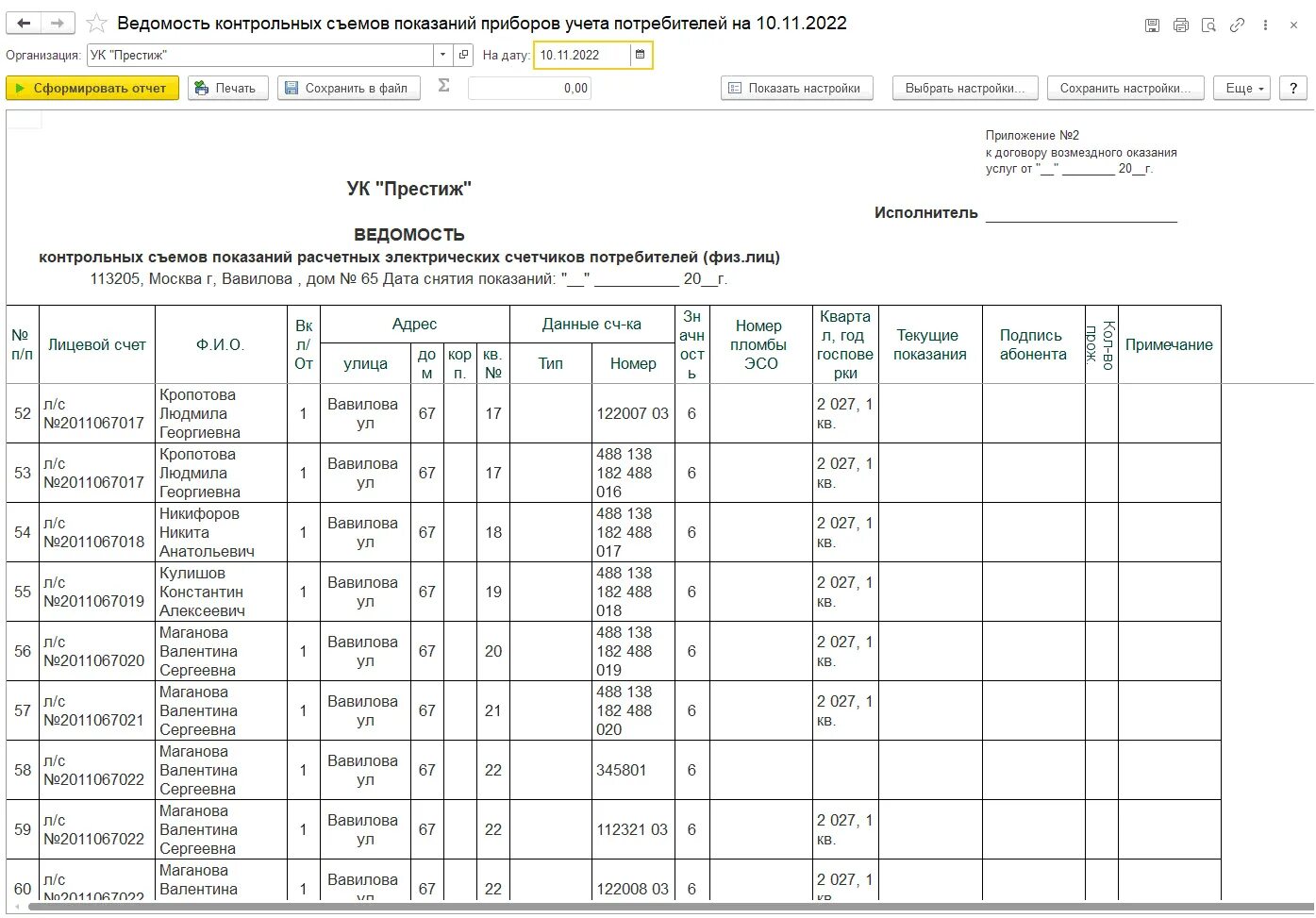Select the Лицевой счет column header
The width and height of the screenshot is (1316, 918).
(x=96, y=344)
